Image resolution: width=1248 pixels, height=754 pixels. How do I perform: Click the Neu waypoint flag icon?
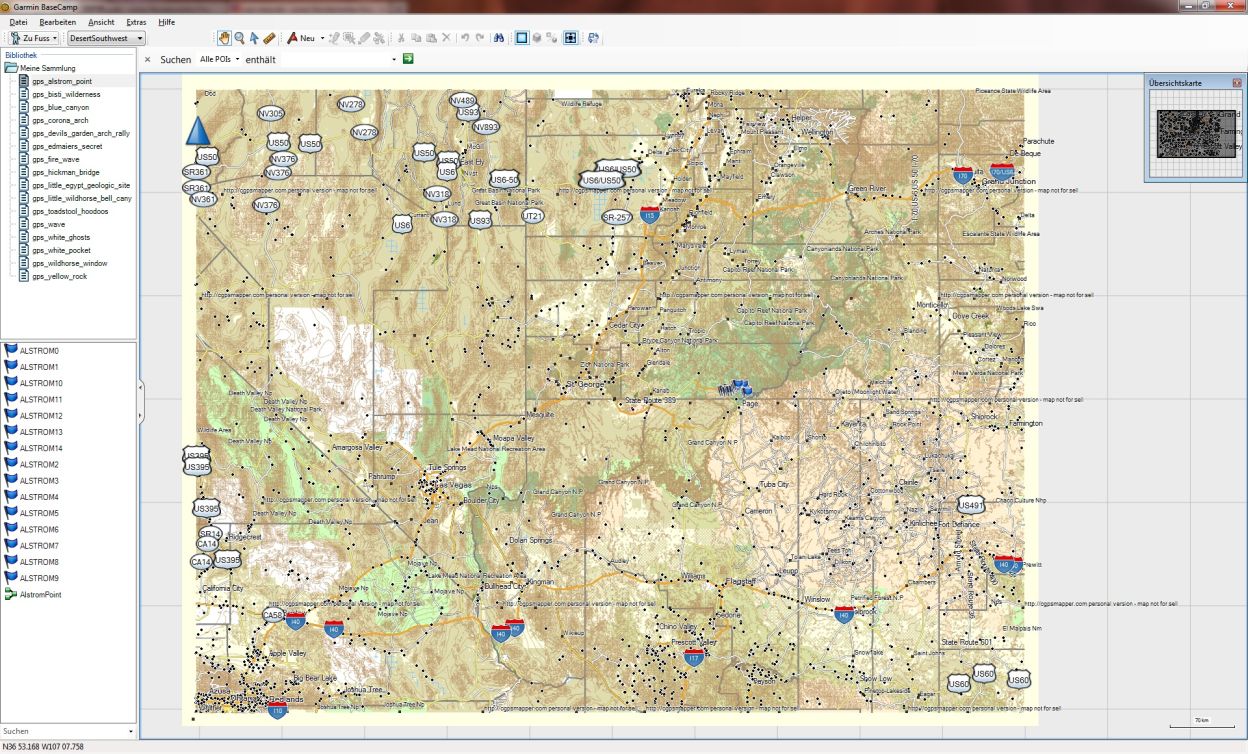point(293,38)
